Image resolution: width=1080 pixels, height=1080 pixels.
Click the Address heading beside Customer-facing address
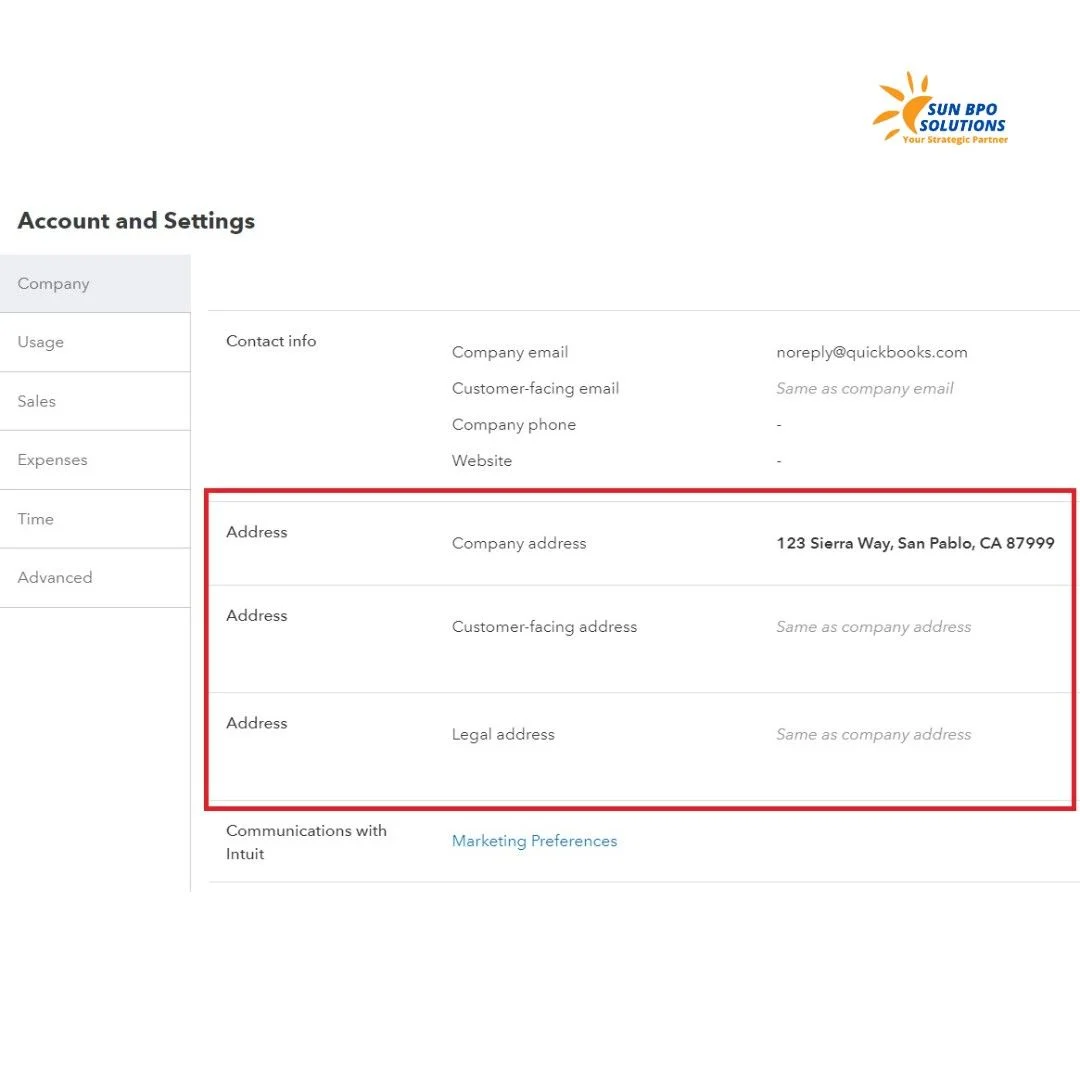pyautogui.click(x=256, y=615)
